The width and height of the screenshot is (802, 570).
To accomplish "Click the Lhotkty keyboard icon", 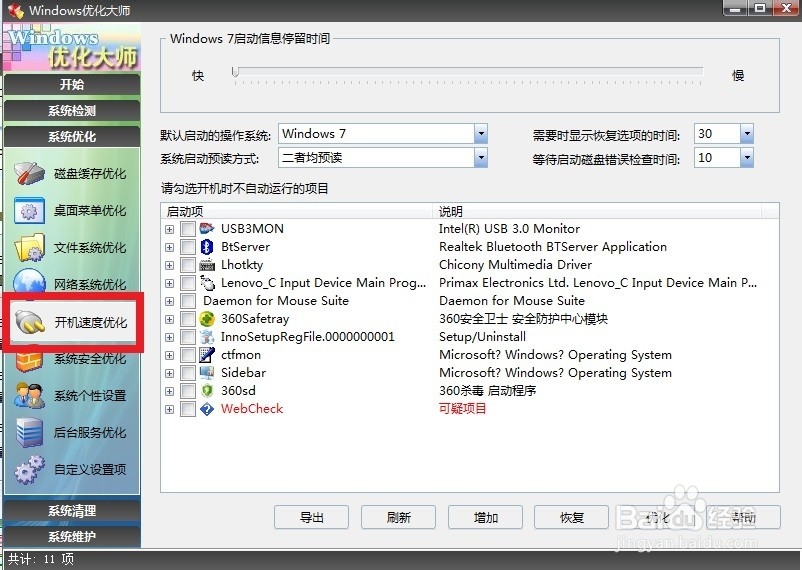I will click(x=207, y=265).
